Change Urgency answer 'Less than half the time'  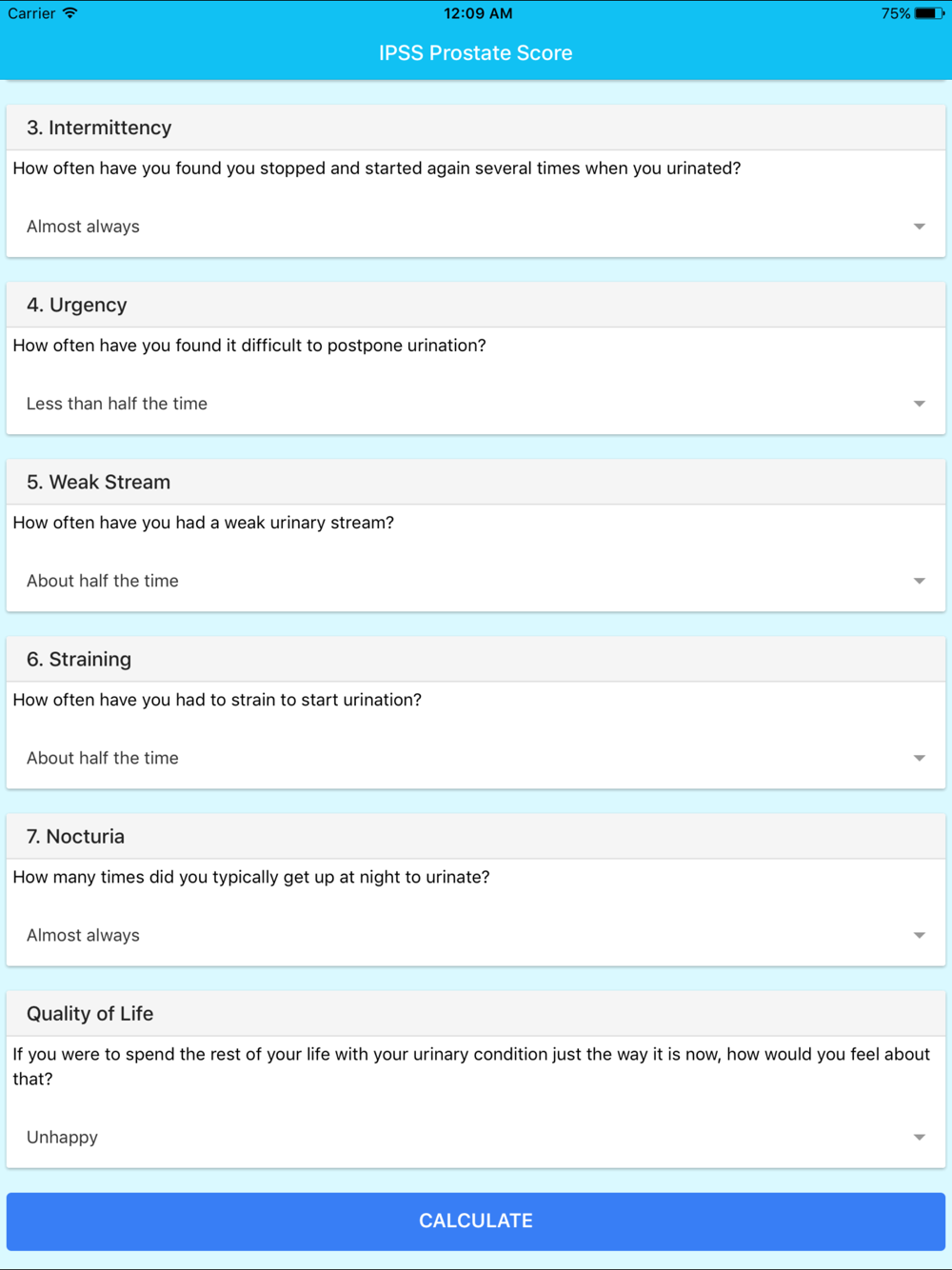tap(476, 404)
